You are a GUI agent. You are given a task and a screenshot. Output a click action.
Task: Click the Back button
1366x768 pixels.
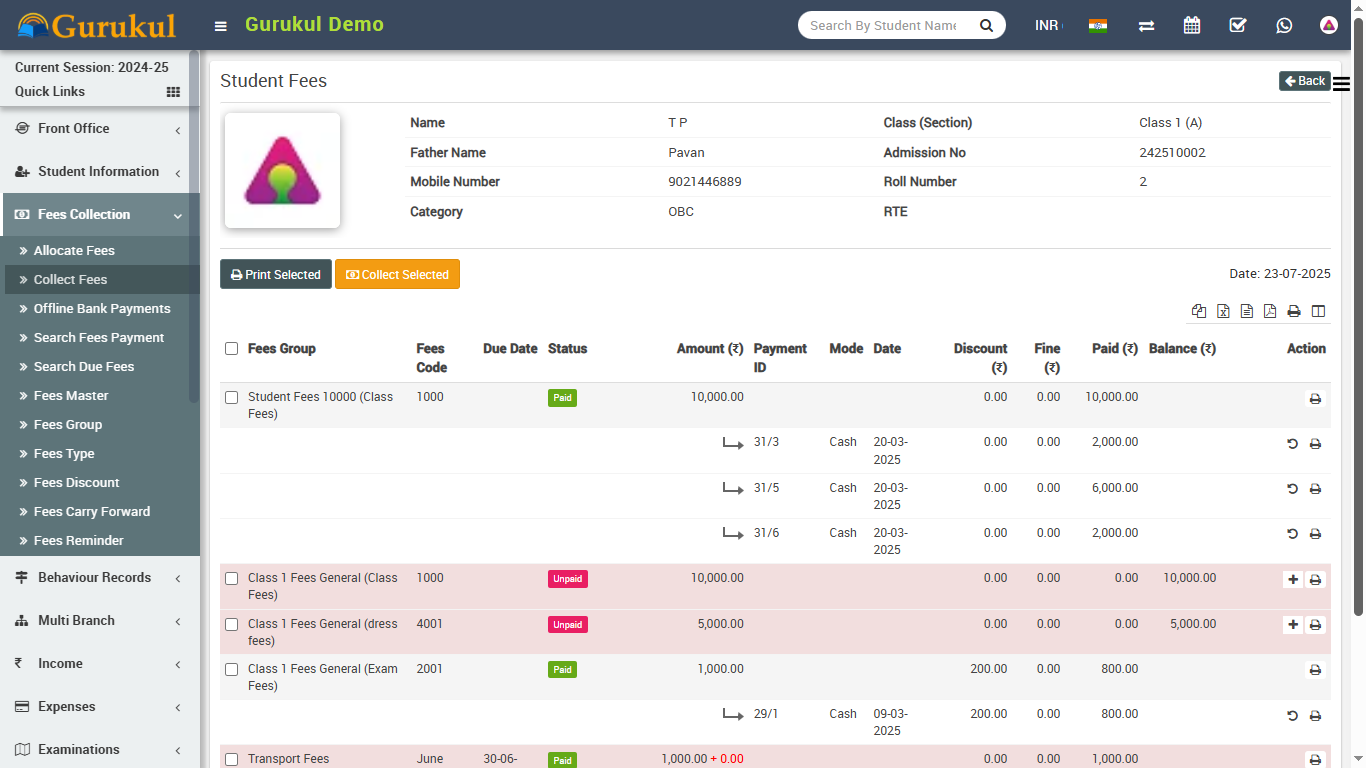pos(1304,81)
